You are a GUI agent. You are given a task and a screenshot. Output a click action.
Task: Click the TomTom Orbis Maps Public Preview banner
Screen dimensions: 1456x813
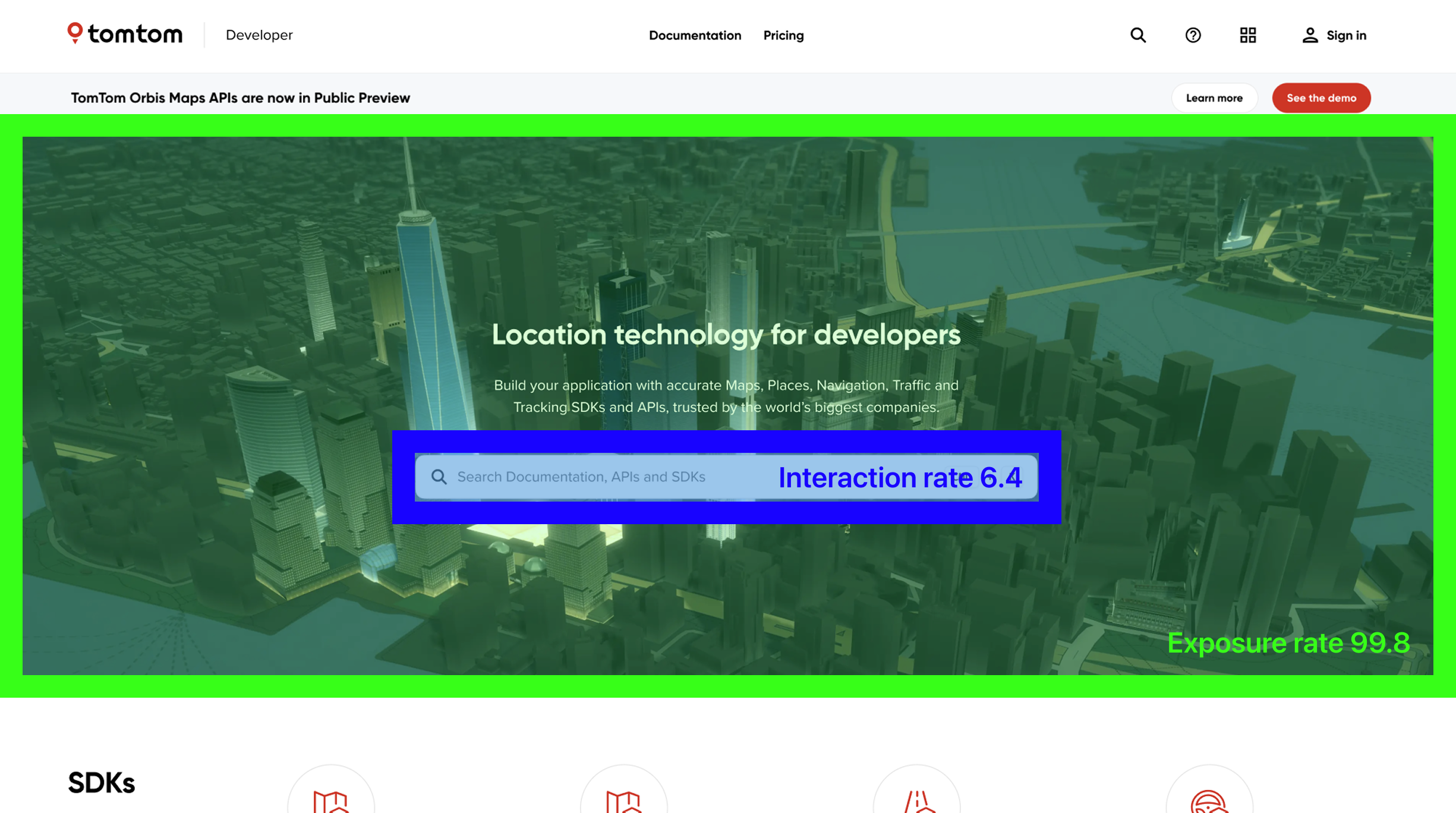240,97
